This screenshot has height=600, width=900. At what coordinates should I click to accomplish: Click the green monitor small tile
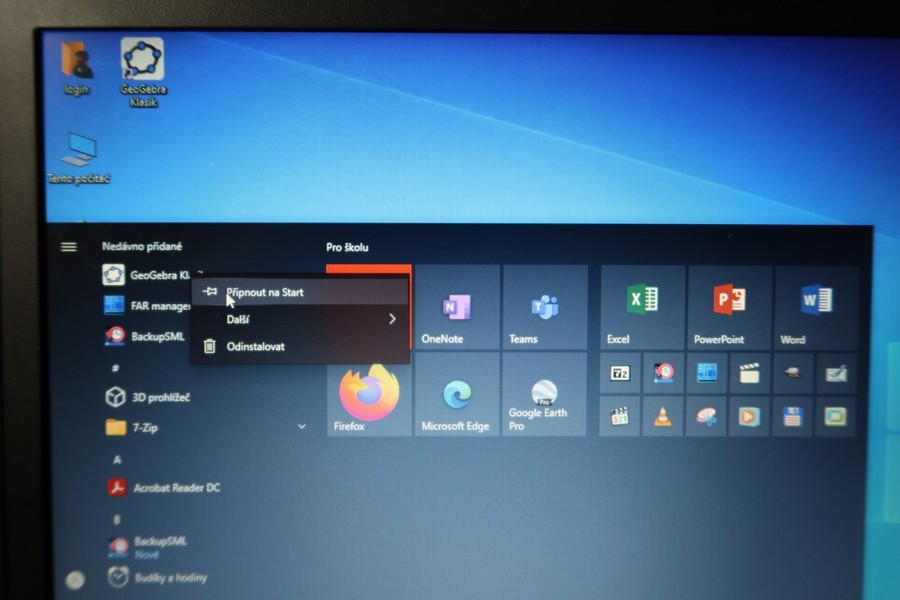point(836,417)
